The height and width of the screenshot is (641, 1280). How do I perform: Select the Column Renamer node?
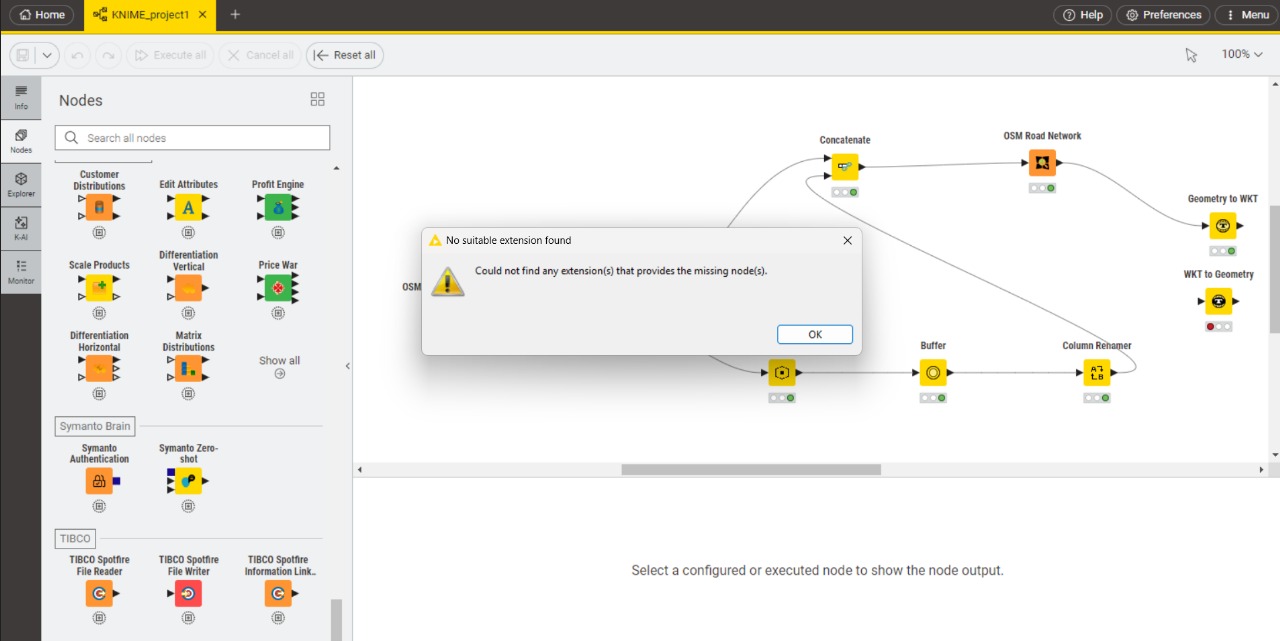coord(1097,373)
